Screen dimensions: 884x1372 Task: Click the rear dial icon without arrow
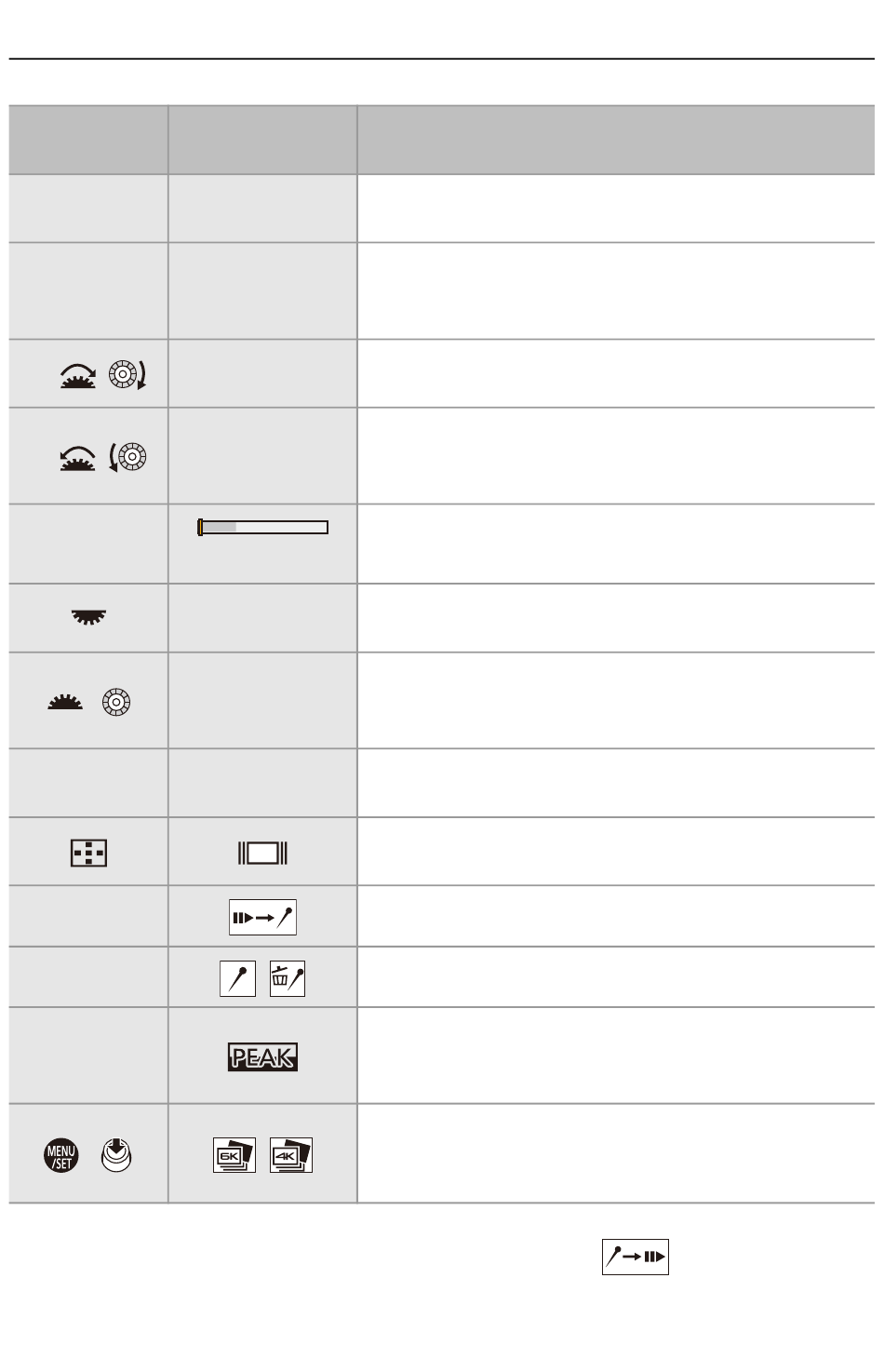coord(65,703)
